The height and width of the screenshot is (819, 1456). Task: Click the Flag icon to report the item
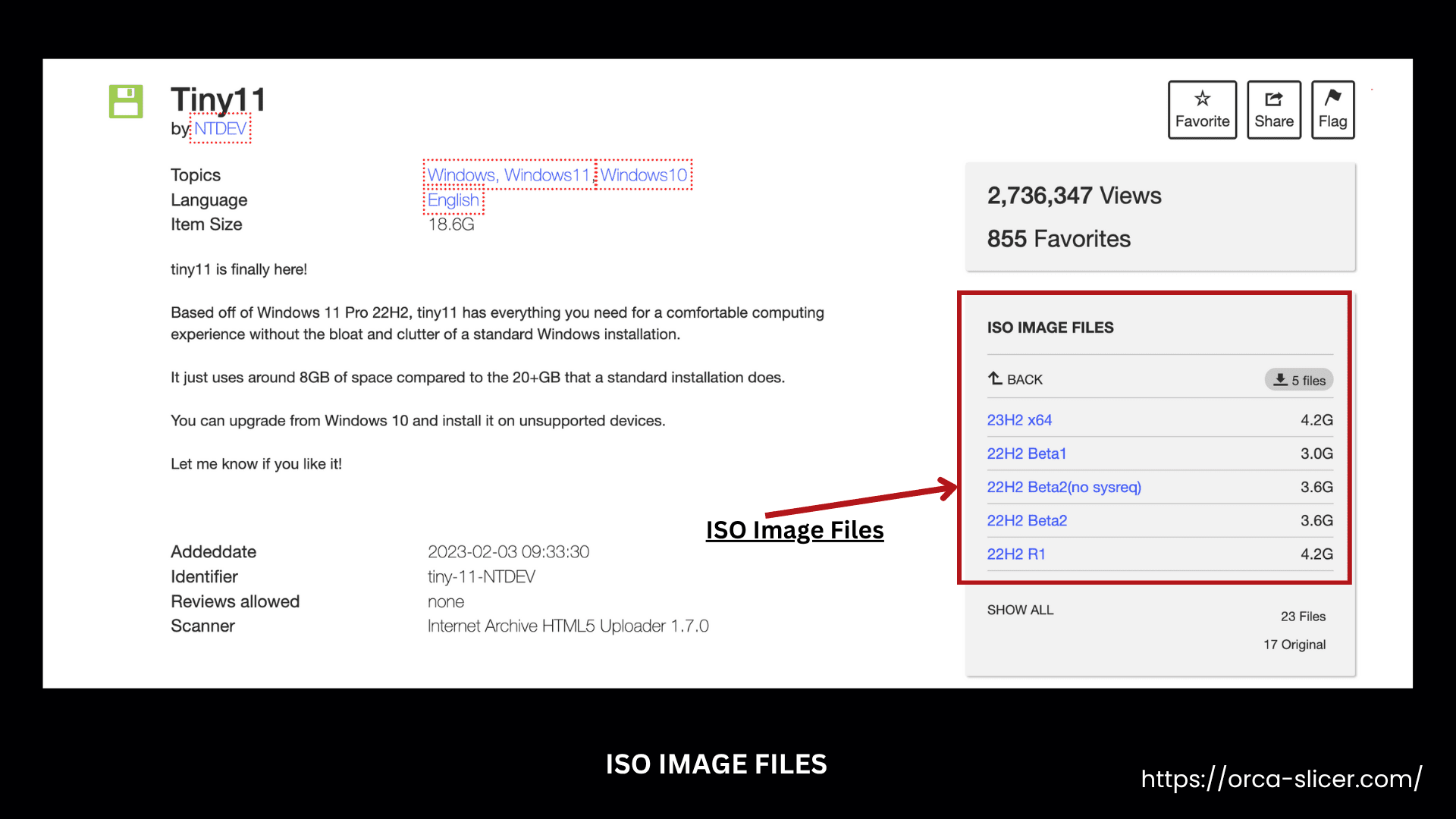point(1332,99)
